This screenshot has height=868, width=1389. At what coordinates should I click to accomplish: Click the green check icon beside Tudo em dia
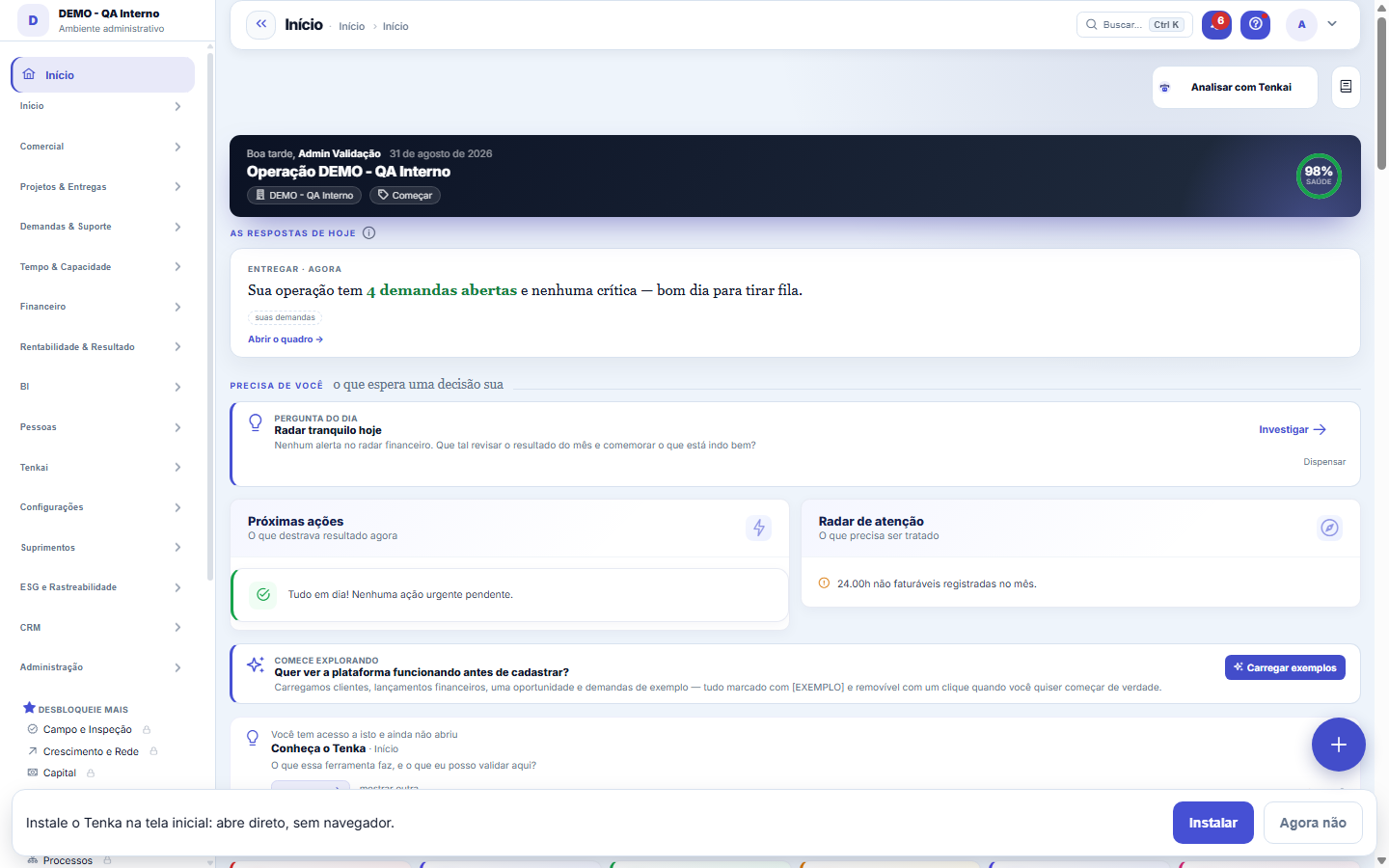(x=263, y=594)
